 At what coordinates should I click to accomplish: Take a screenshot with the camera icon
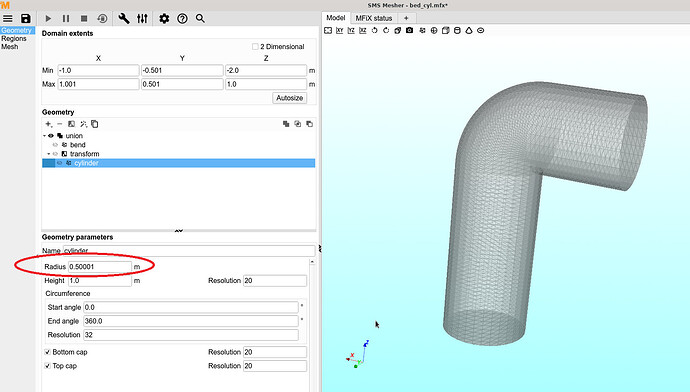click(x=410, y=30)
